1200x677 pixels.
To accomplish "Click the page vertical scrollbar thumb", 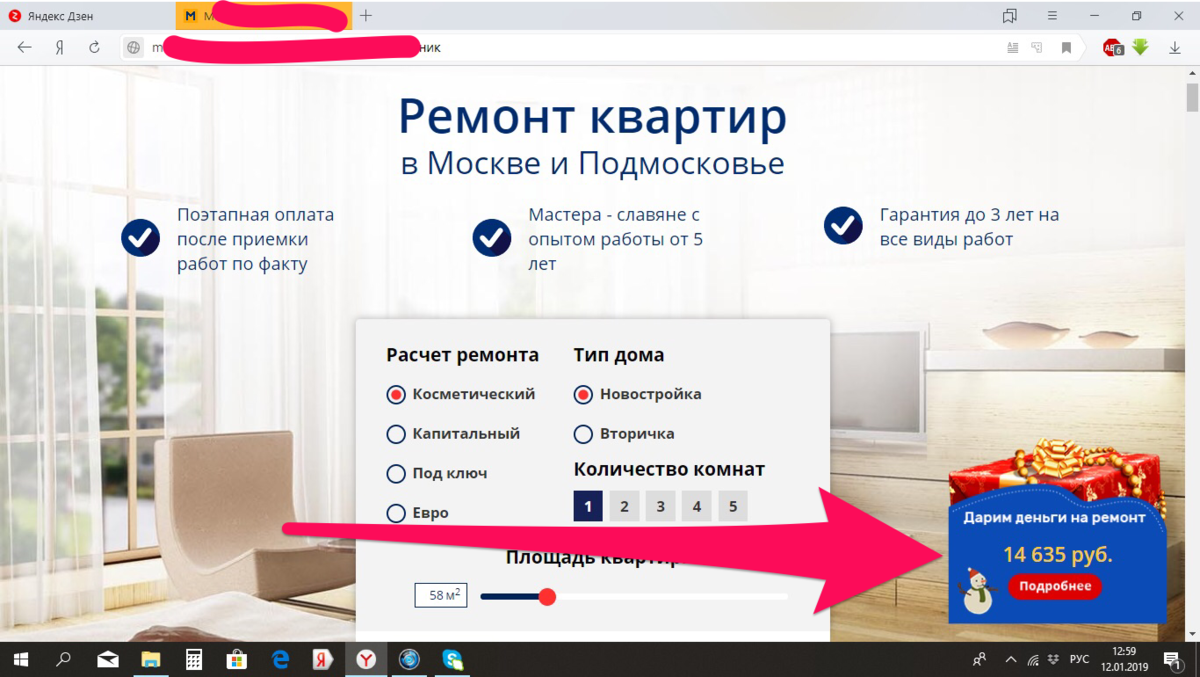I will [1192, 98].
